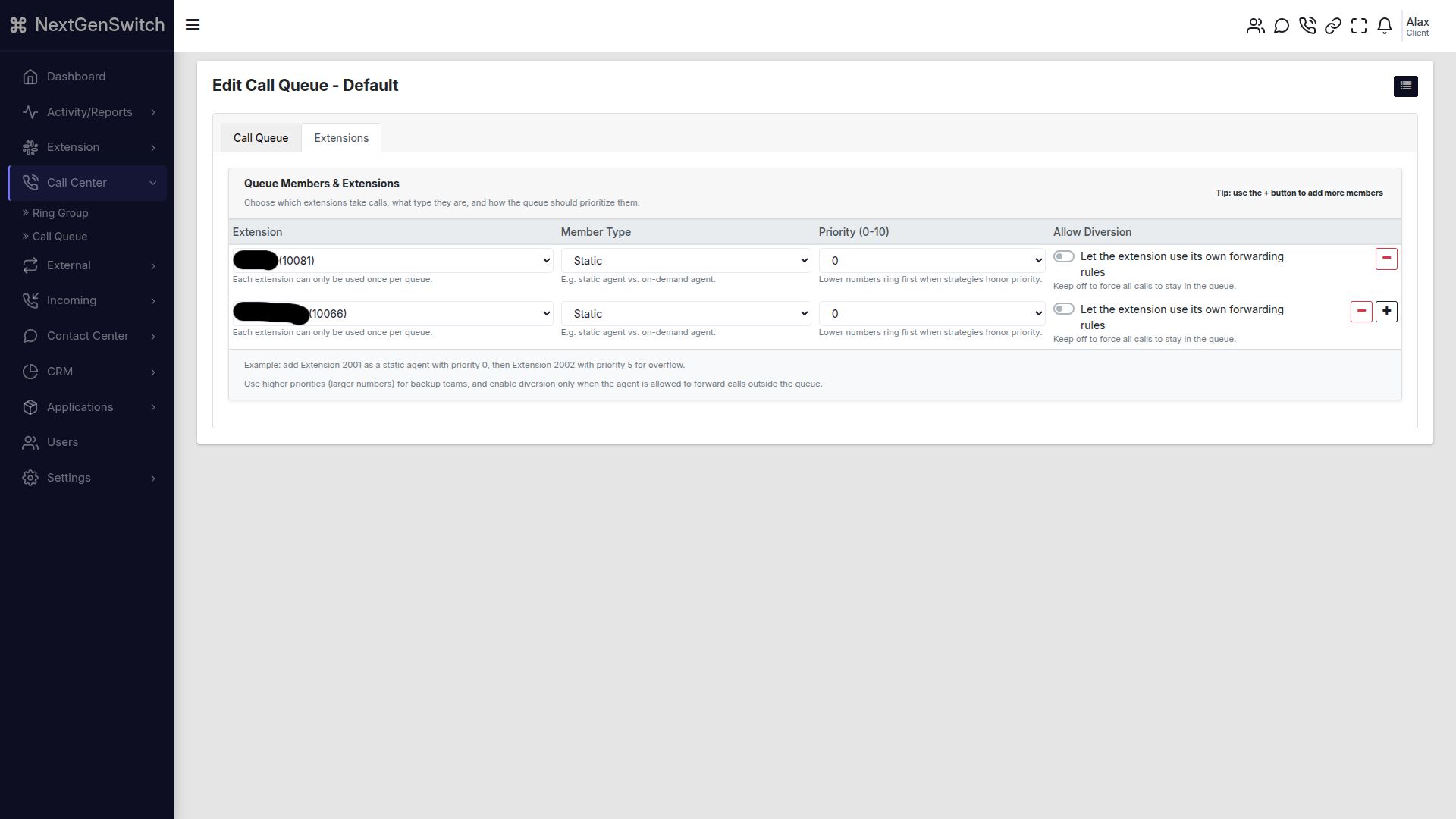Switch to the Call Queue tab

(260, 138)
